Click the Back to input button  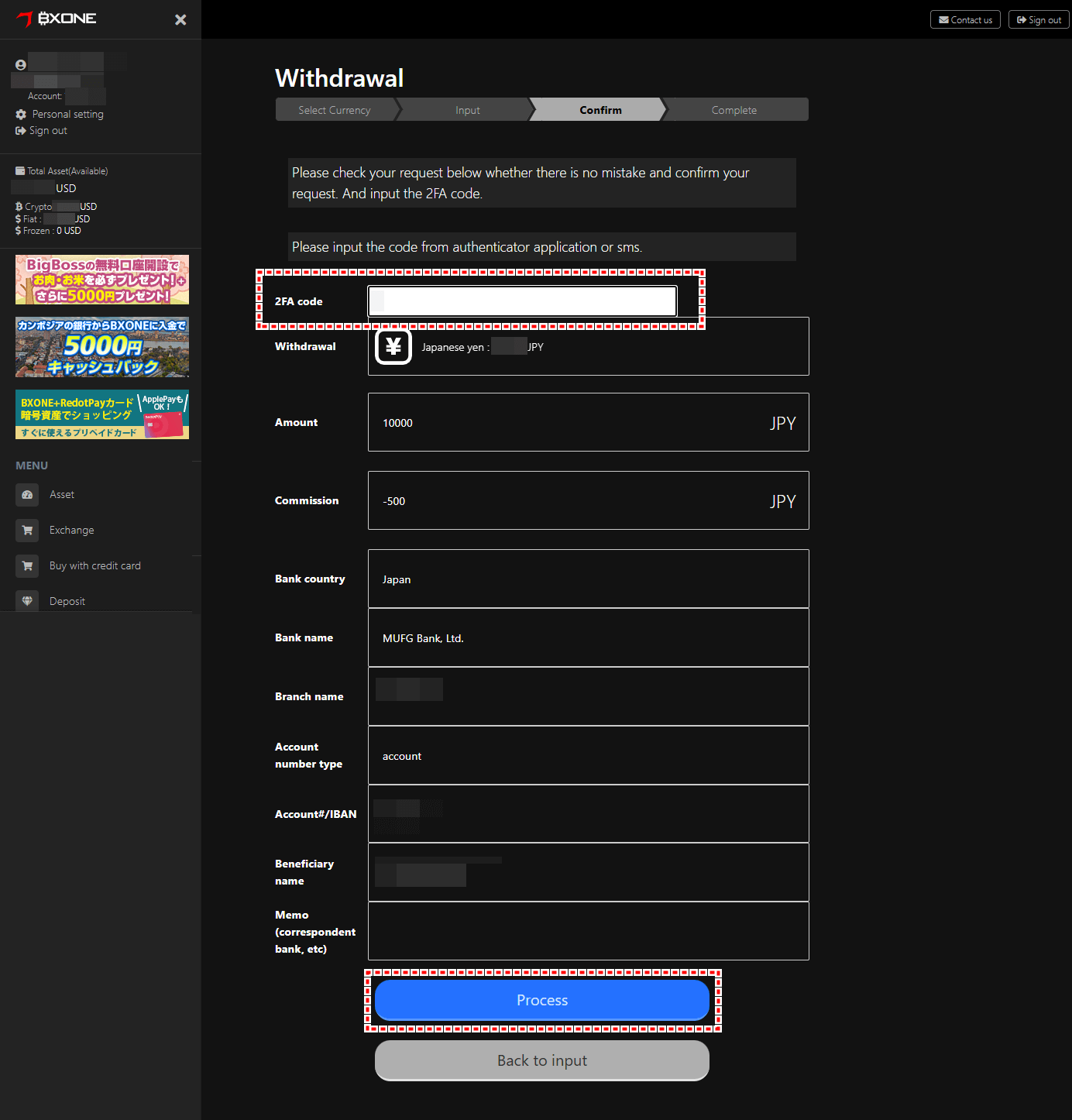point(542,1060)
